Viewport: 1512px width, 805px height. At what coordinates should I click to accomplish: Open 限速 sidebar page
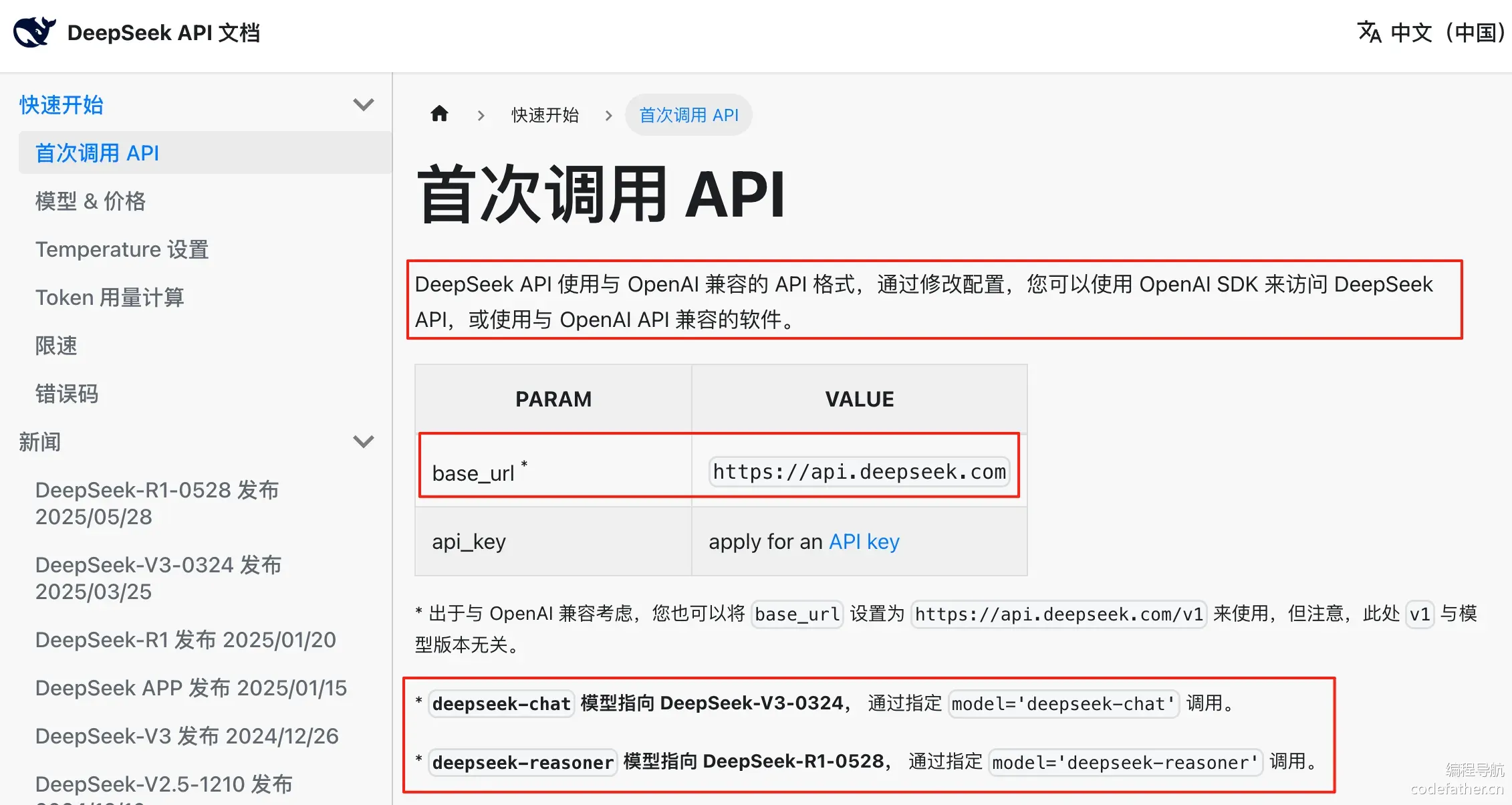56,346
